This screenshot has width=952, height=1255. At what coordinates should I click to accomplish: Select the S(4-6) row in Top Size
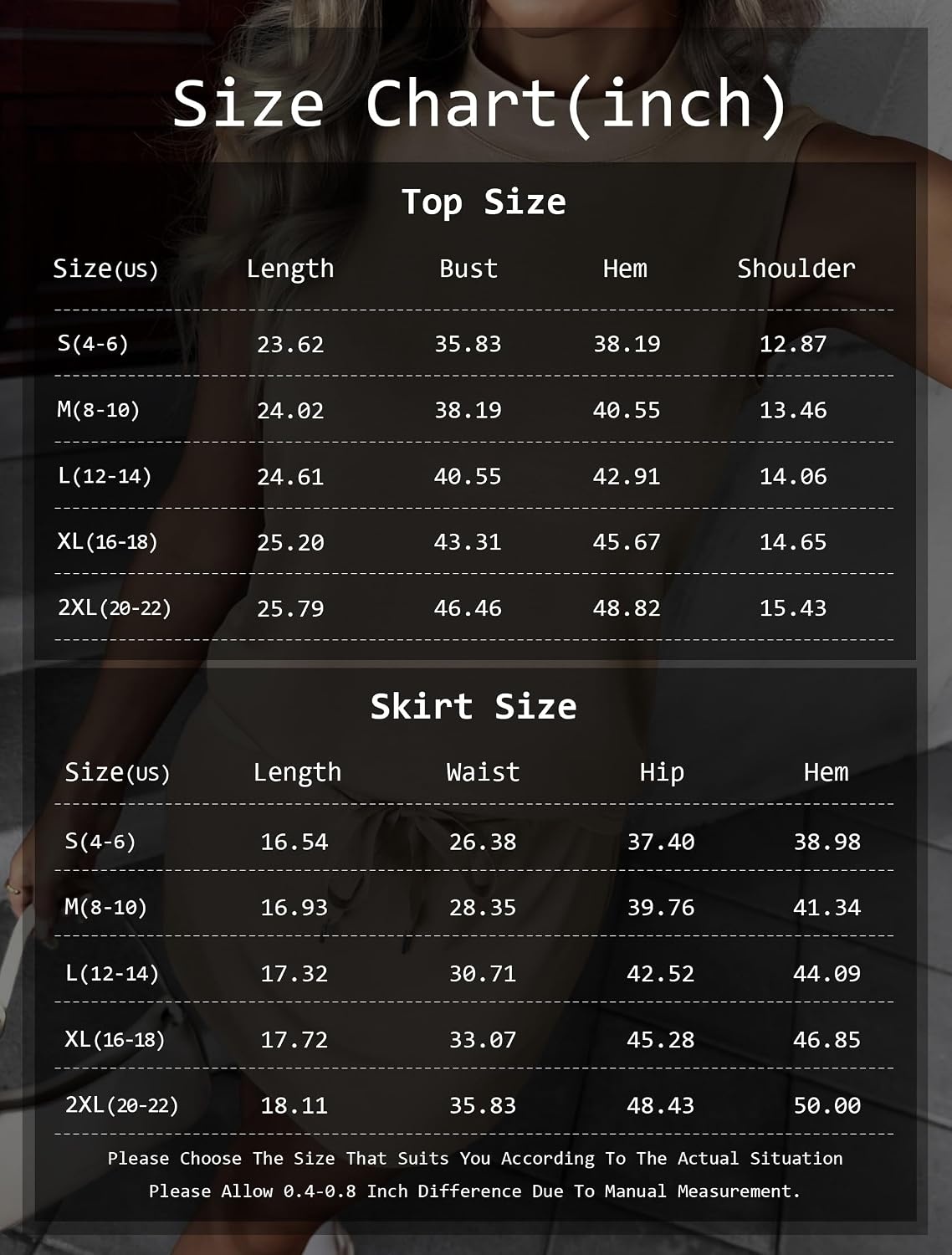coord(474,343)
